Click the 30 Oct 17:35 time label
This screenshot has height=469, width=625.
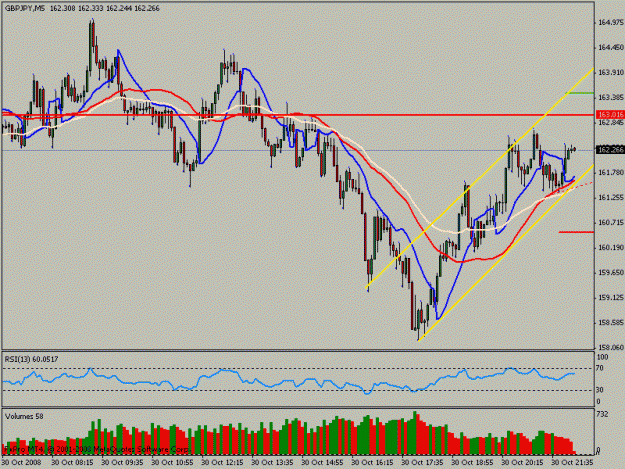coord(422,463)
